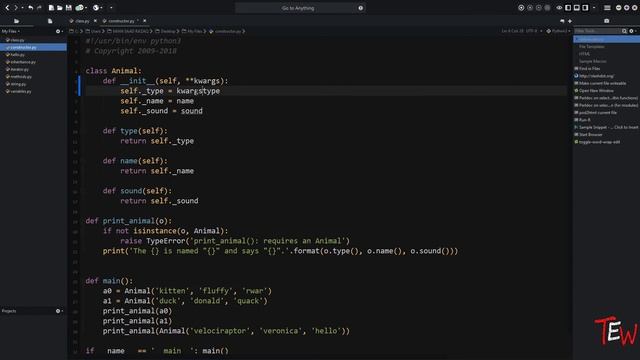Toggle the bottom pane visibility
This screenshot has height=360, width=640.
click(577, 8)
